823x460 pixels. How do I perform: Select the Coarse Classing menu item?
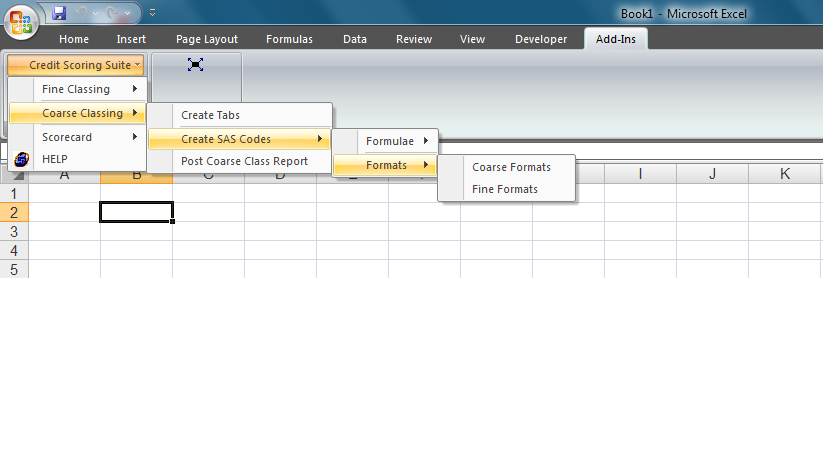point(77,113)
